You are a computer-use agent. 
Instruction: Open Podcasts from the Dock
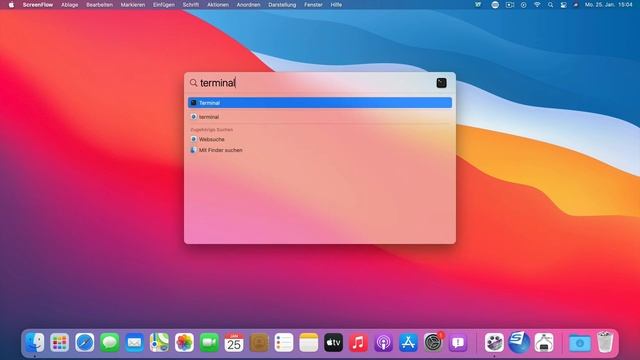pos(383,342)
